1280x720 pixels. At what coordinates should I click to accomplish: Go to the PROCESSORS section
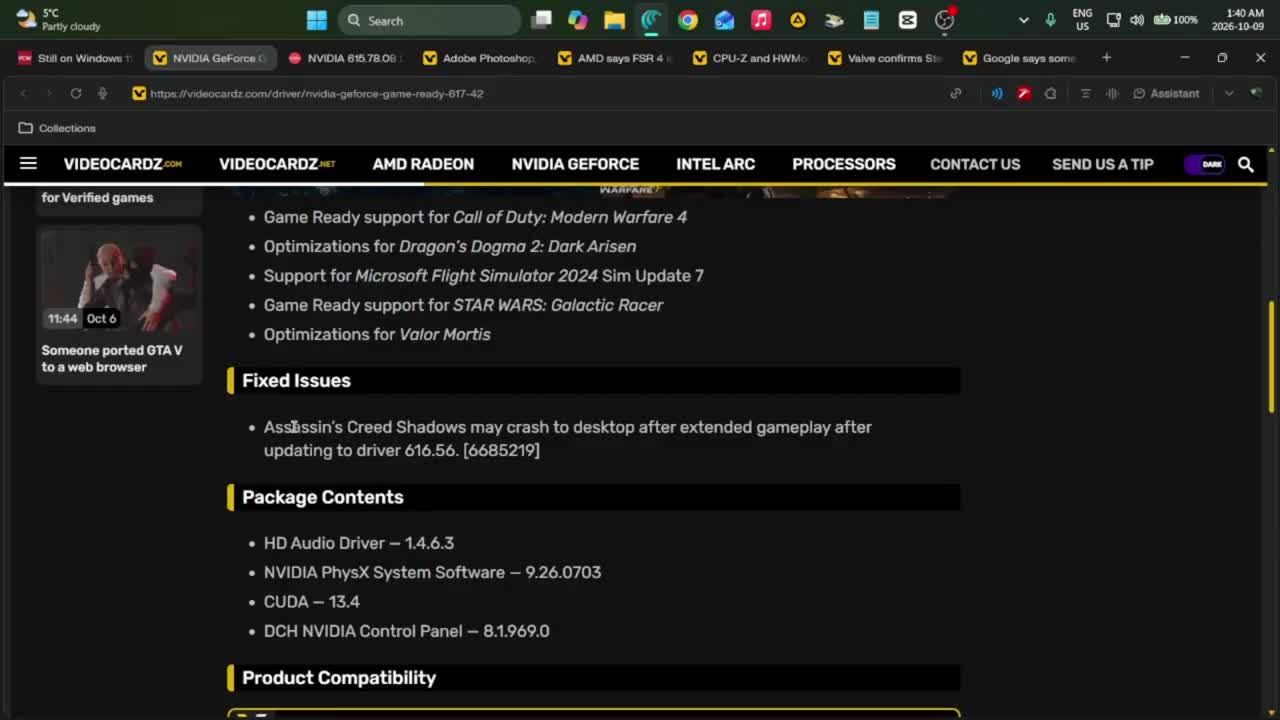click(x=844, y=164)
